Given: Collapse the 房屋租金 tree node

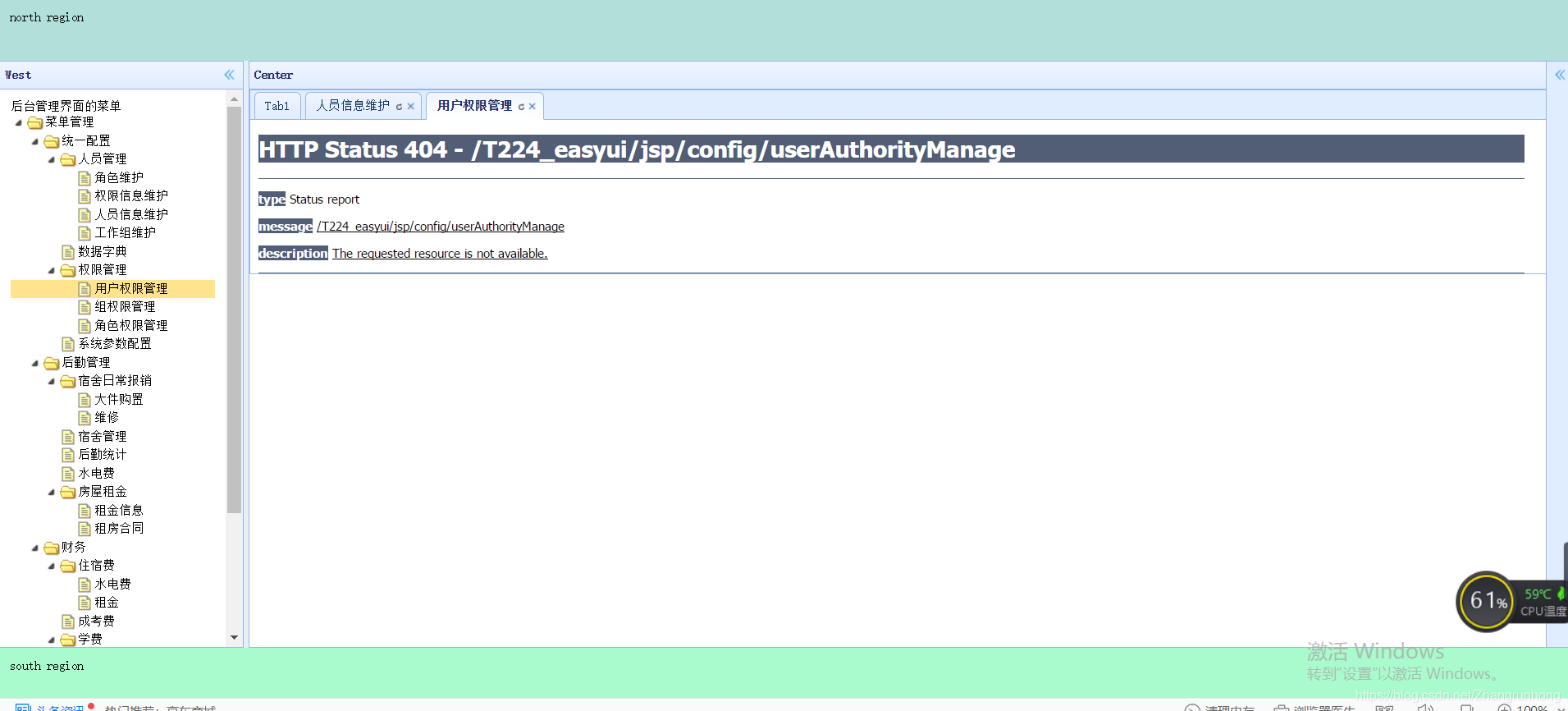Looking at the screenshot, I should tap(52, 492).
